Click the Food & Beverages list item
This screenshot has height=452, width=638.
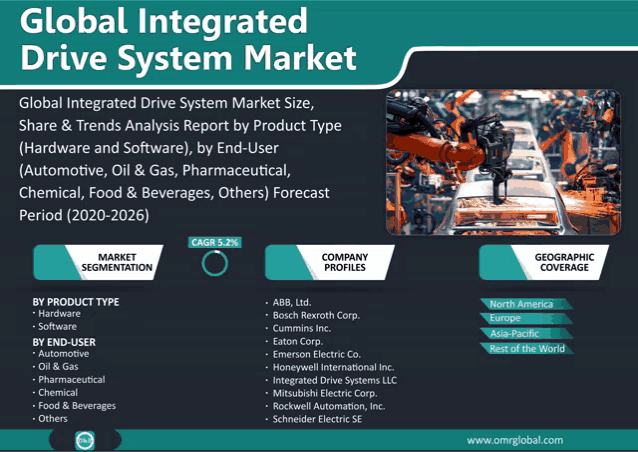pos(77,406)
